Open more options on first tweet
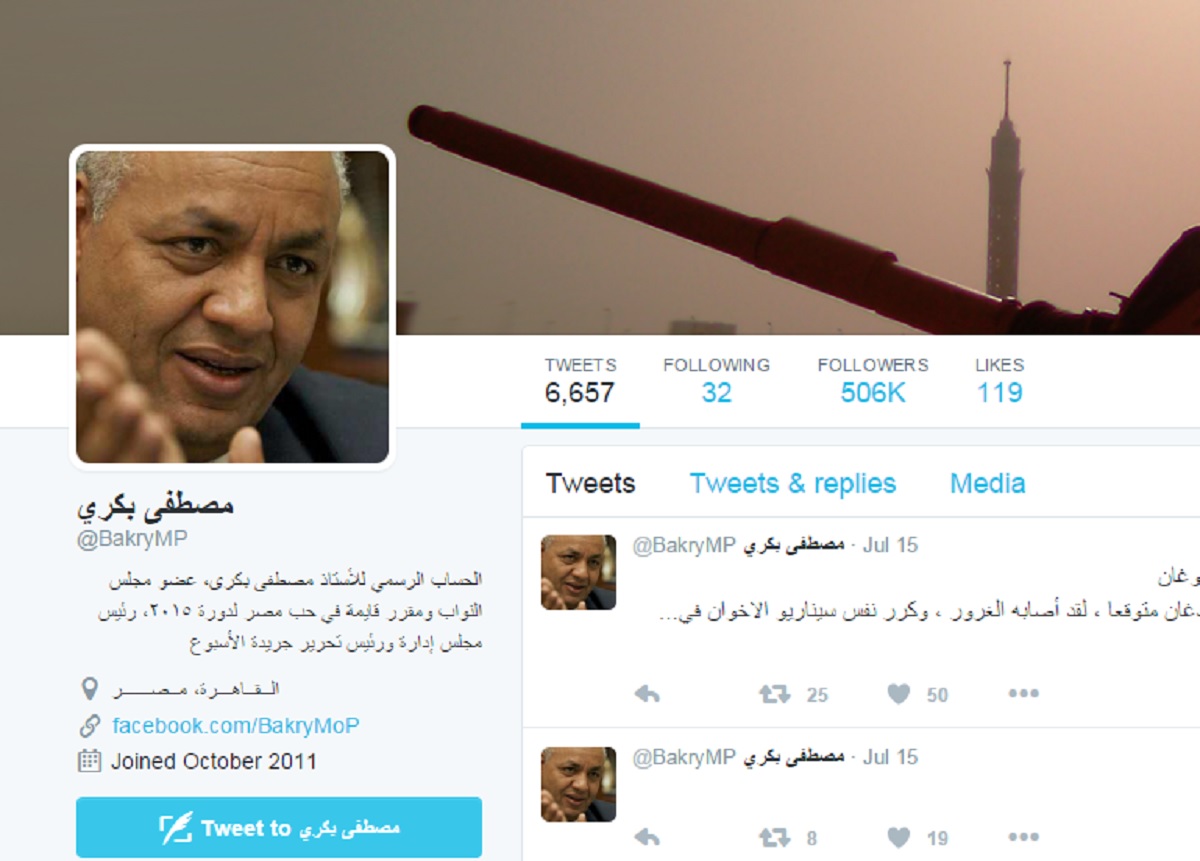This screenshot has width=1200, height=861. [1023, 694]
